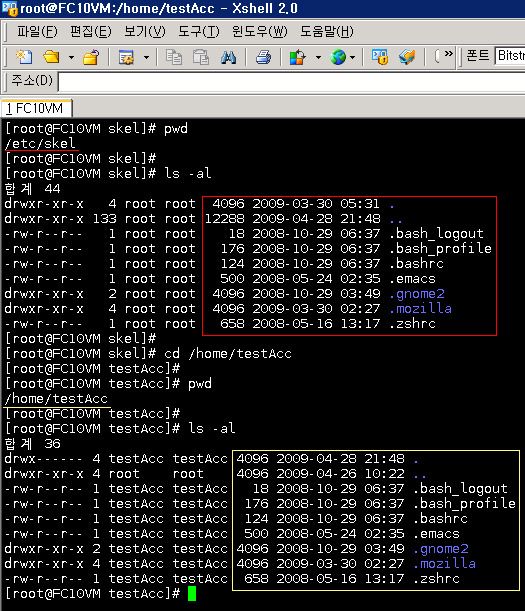Click the Find binoculars icon
The height and width of the screenshot is (611, 525).
click(x=228, y=58)
